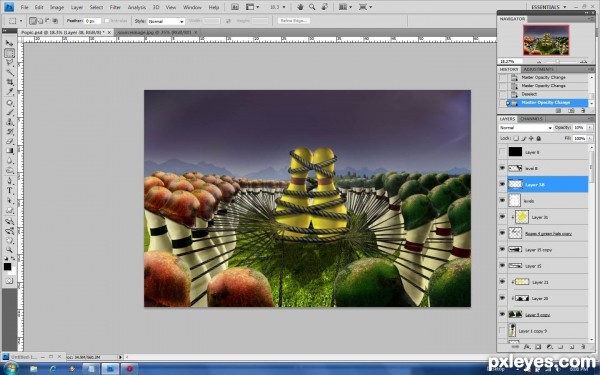The image size is (600, 375).
Task: Switch to the Channels tab
Action: tap(532, 119)
